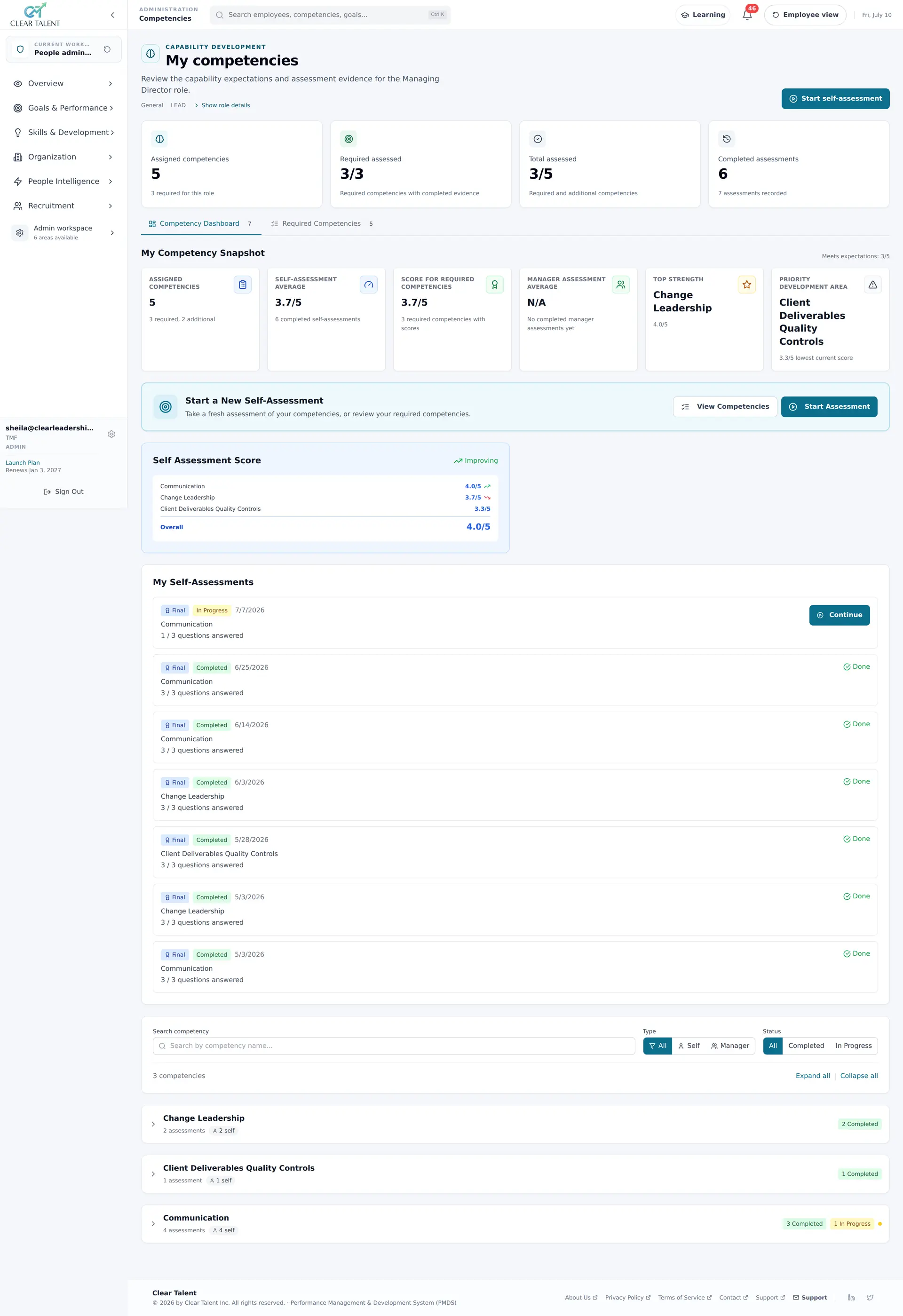Open the LinkedIn footer icon

(x=851, y=1297)
